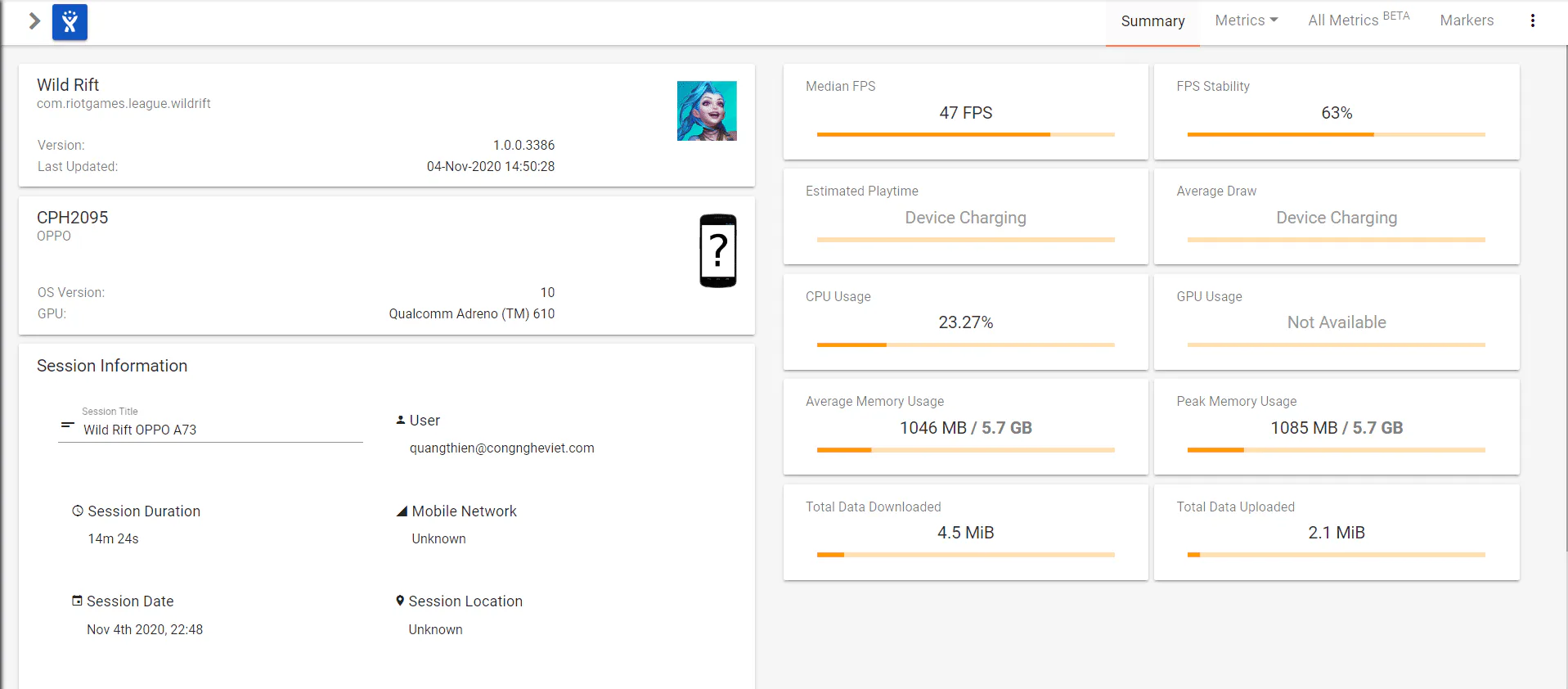Open the three-dot more options menu

[x=1532, y=20]
